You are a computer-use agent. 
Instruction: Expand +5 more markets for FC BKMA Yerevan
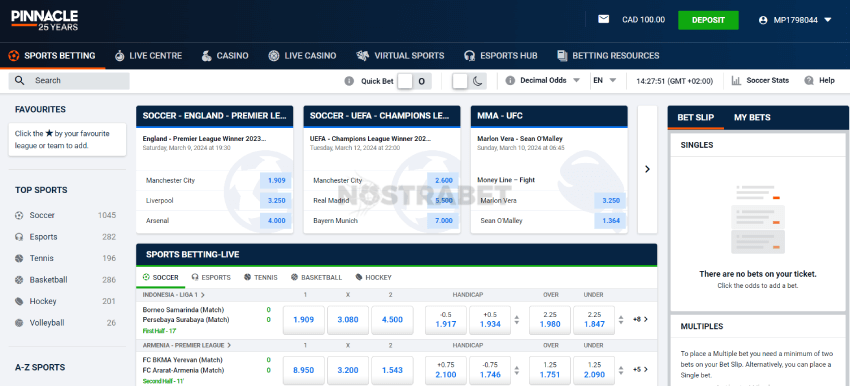pyautogui.click(x=640, y=370)
